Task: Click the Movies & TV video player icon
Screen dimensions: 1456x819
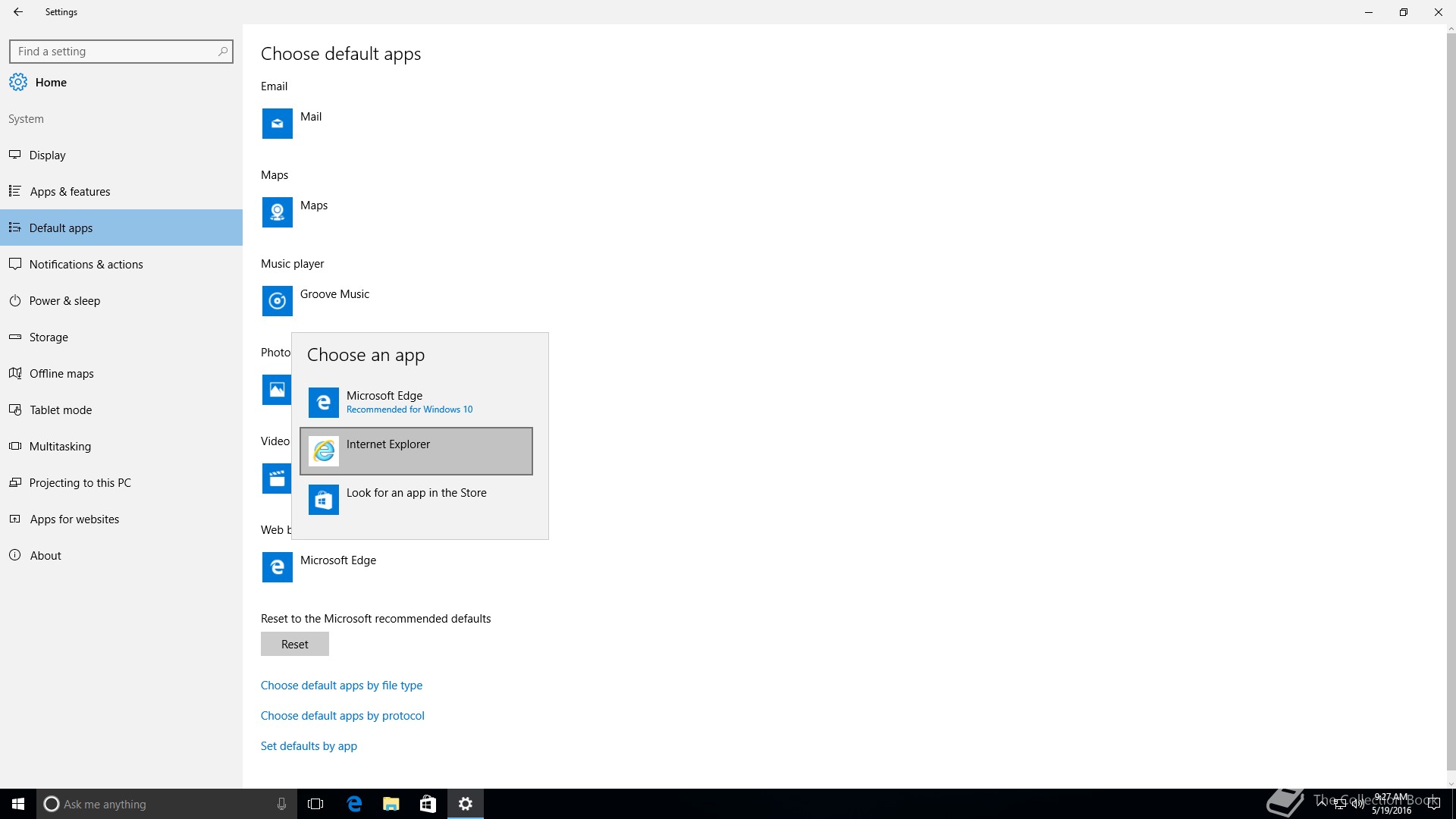Action: click(277, 479)
